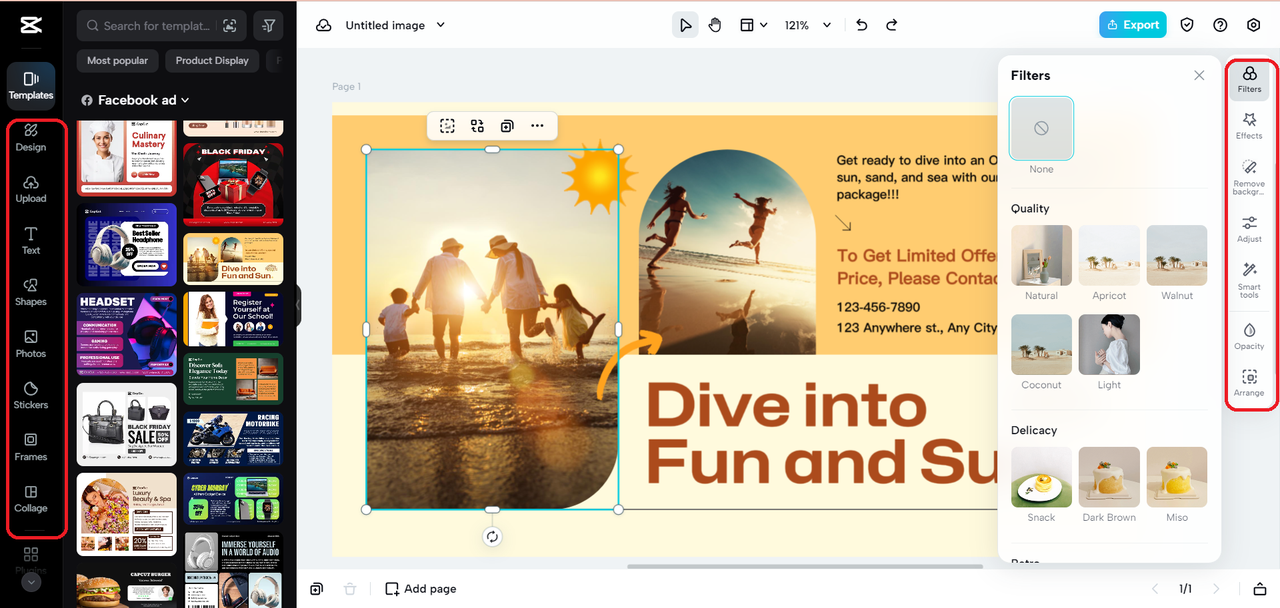This screenshot has height=608, width=1280.
Task: Select the Product Display tab
Action: point(212,61)
